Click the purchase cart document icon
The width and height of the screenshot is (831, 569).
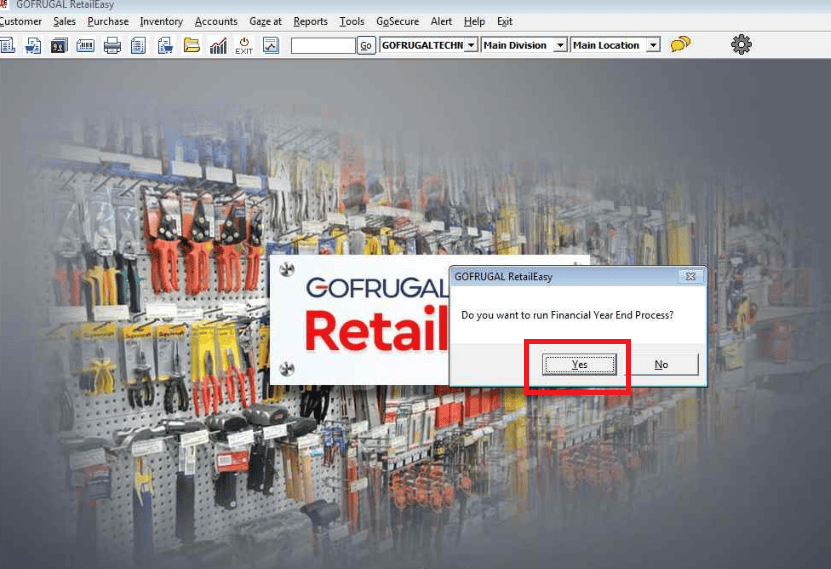[165, 46]
